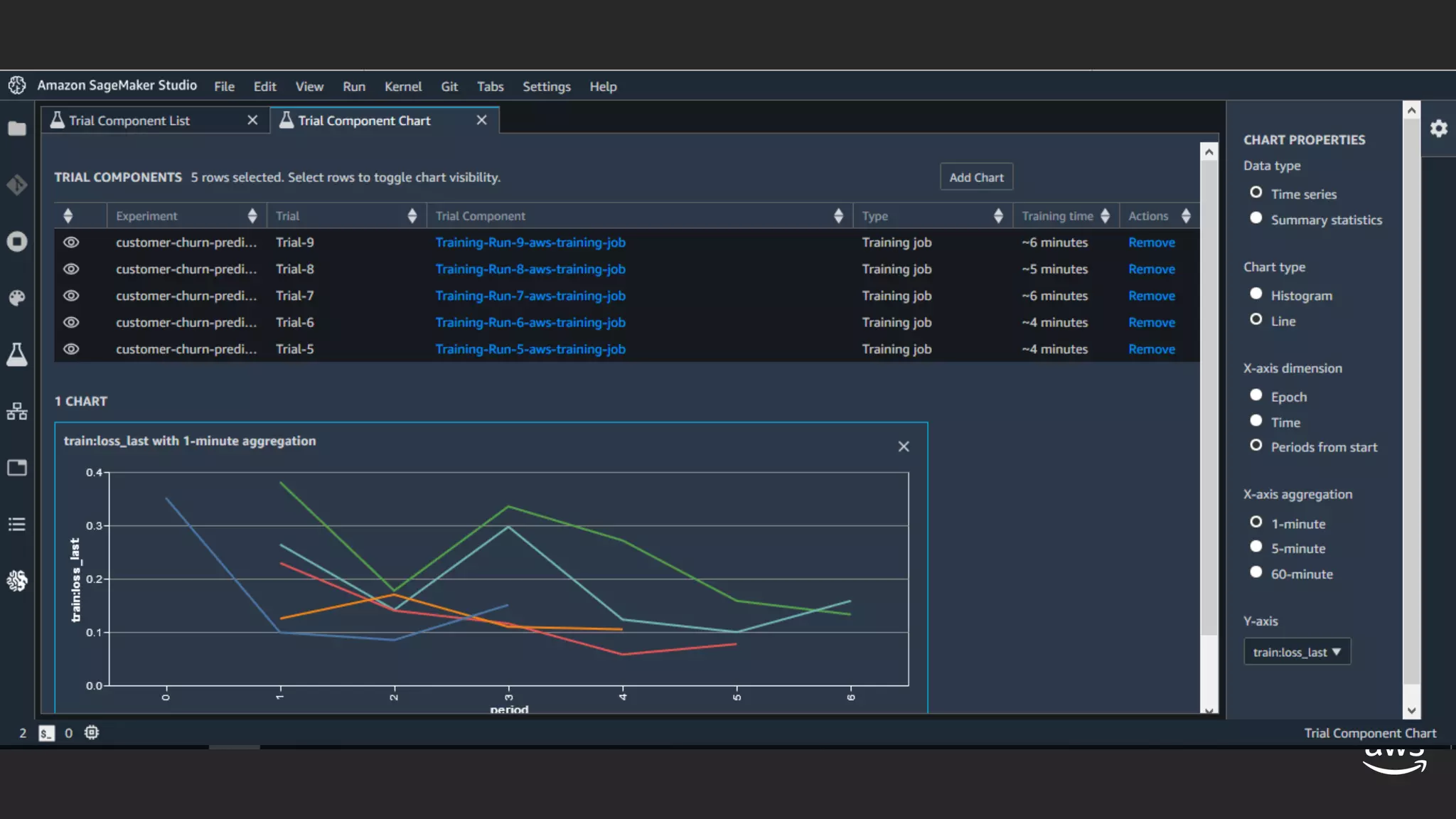Choose 5-minute X-axis aggregation
The width and height of the screenshot is (1456, 819).
(1256, 547)
